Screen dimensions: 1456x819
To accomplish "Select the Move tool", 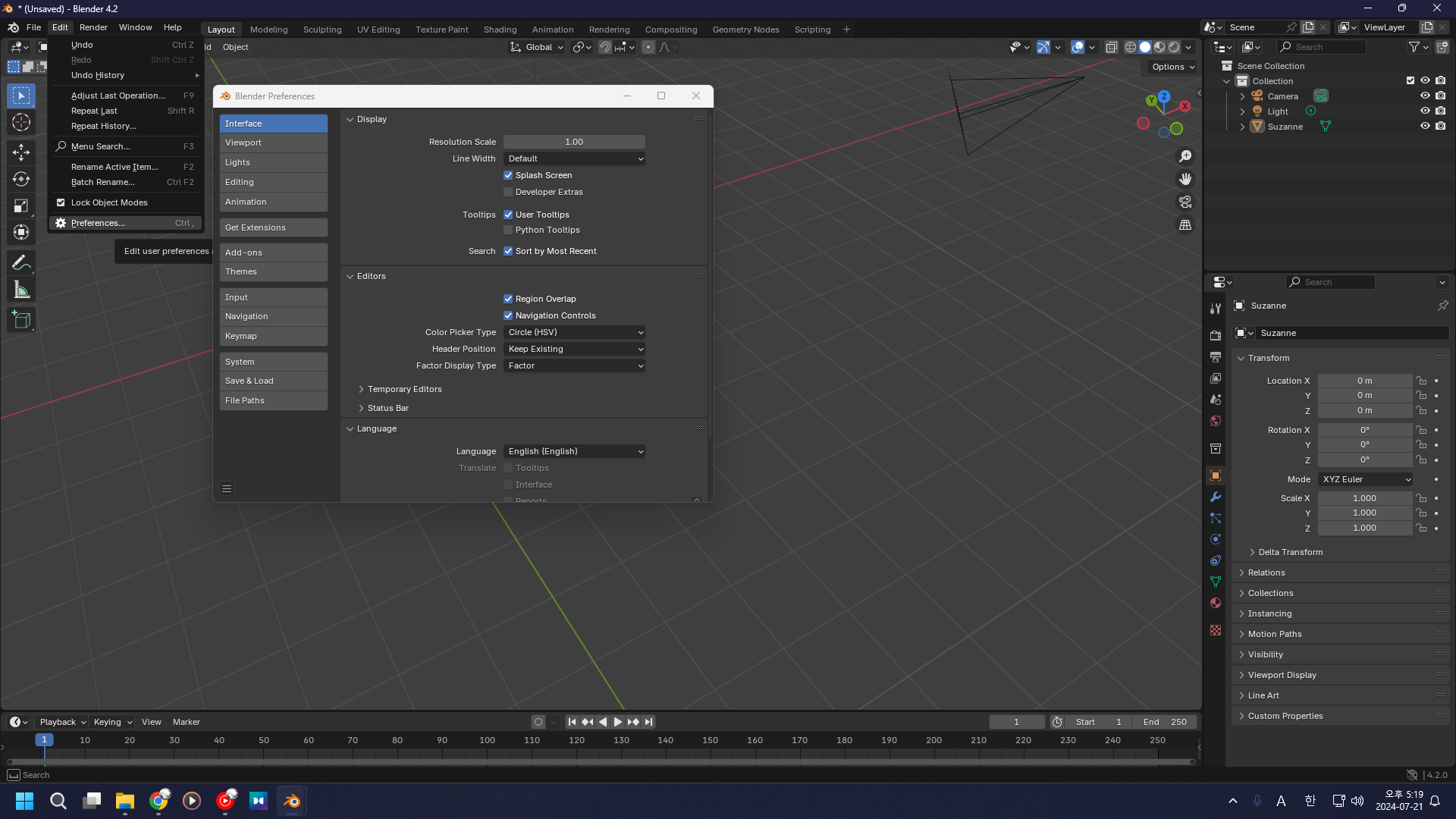I will pyautogui.click(x=21, y=152).
